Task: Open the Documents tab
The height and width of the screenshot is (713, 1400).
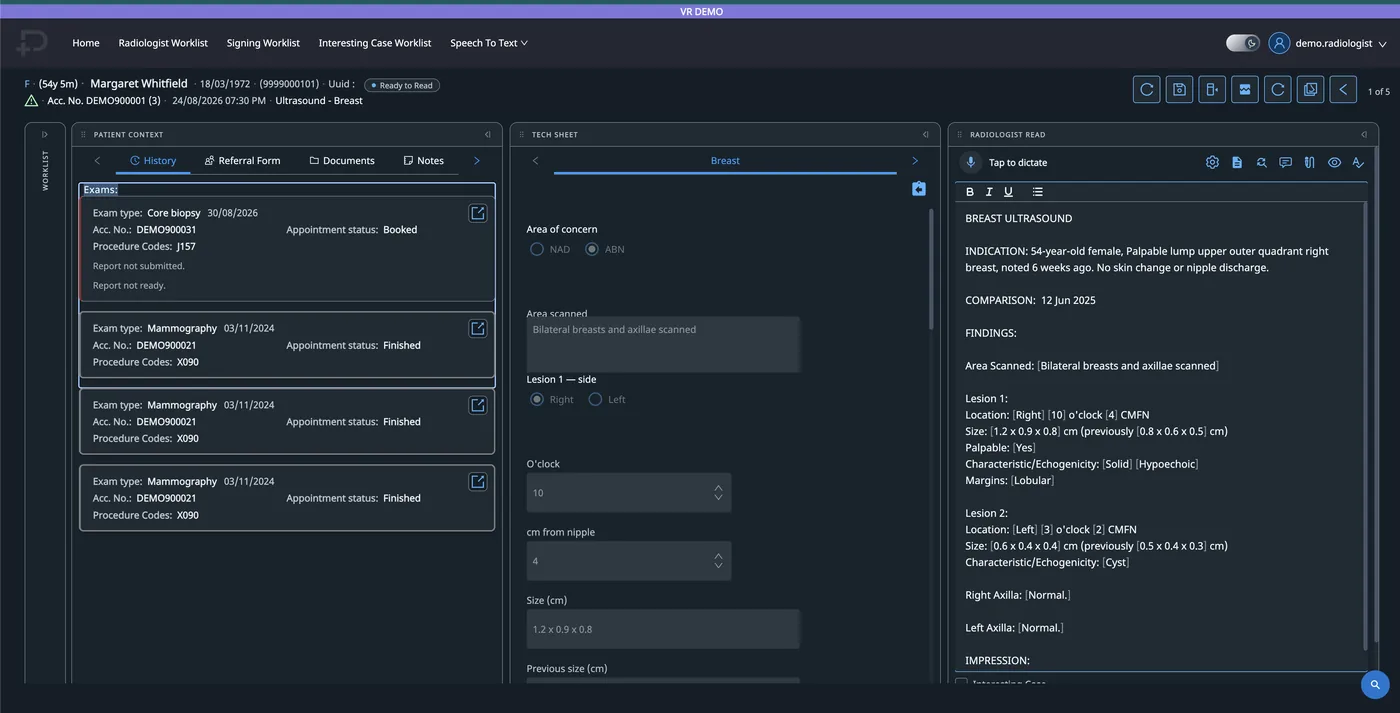Action: [342, 161]
